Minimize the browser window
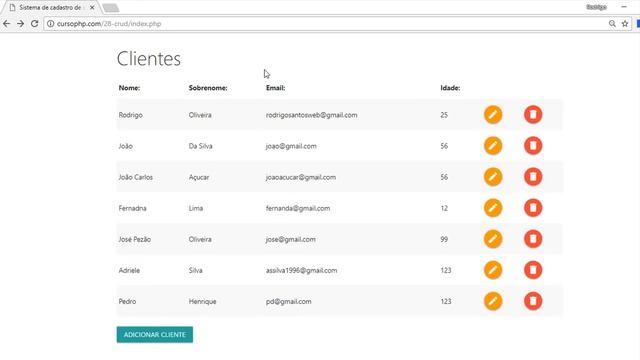640x360 pixels. [624, 7]
